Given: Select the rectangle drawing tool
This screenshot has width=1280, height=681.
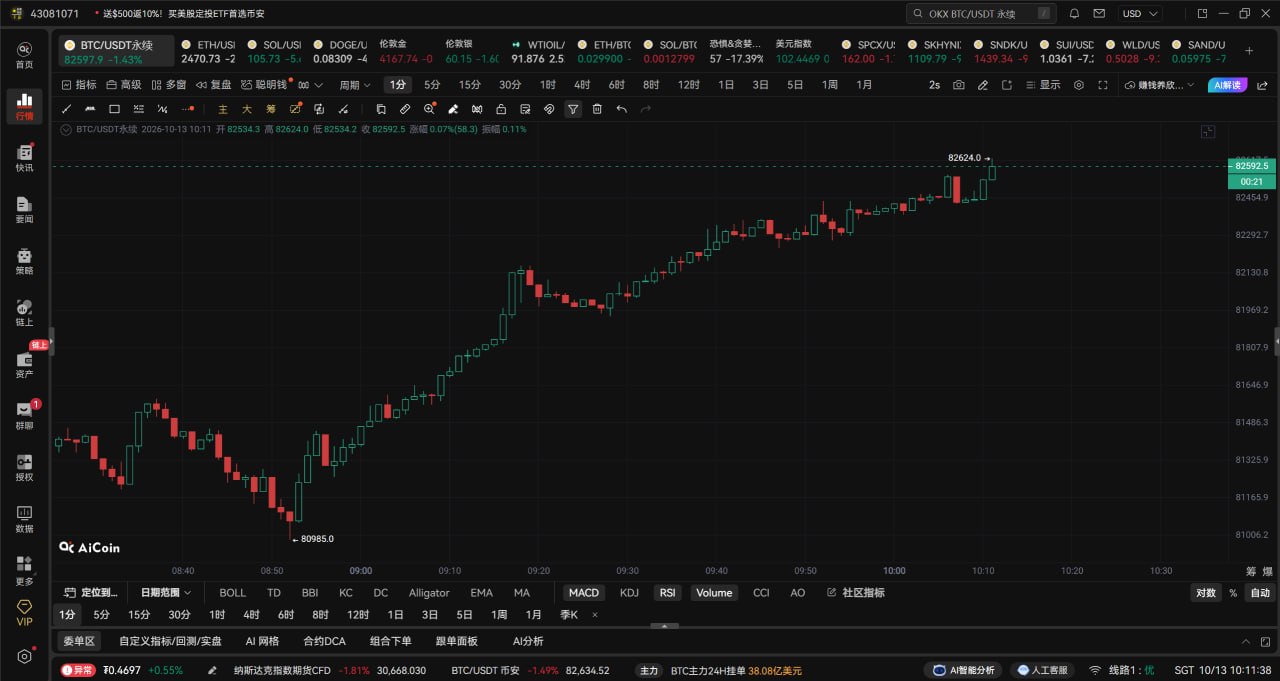Looking at the screenshot, I should [x=114, y=109].
